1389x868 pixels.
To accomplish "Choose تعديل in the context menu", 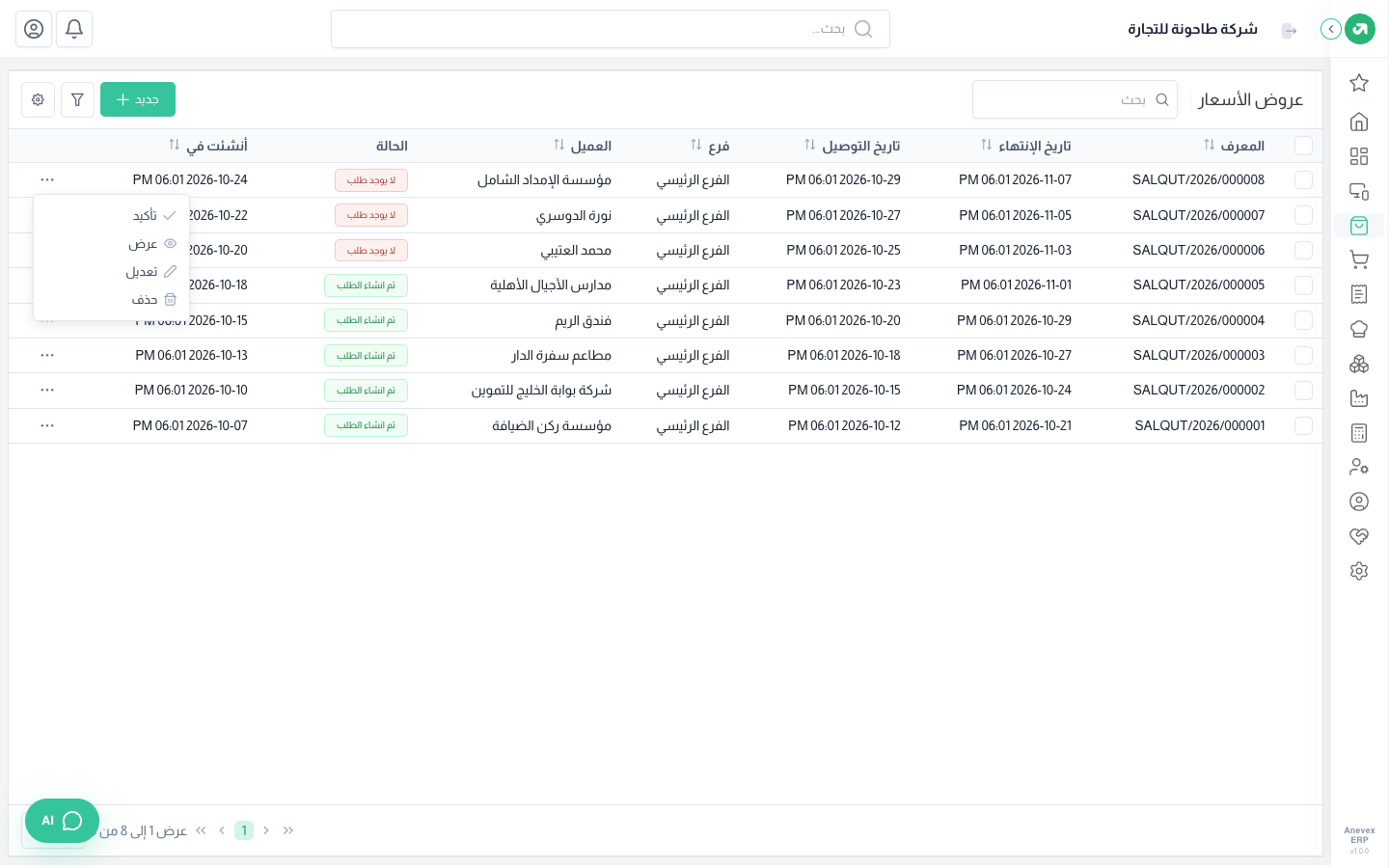I will [111, 272].
